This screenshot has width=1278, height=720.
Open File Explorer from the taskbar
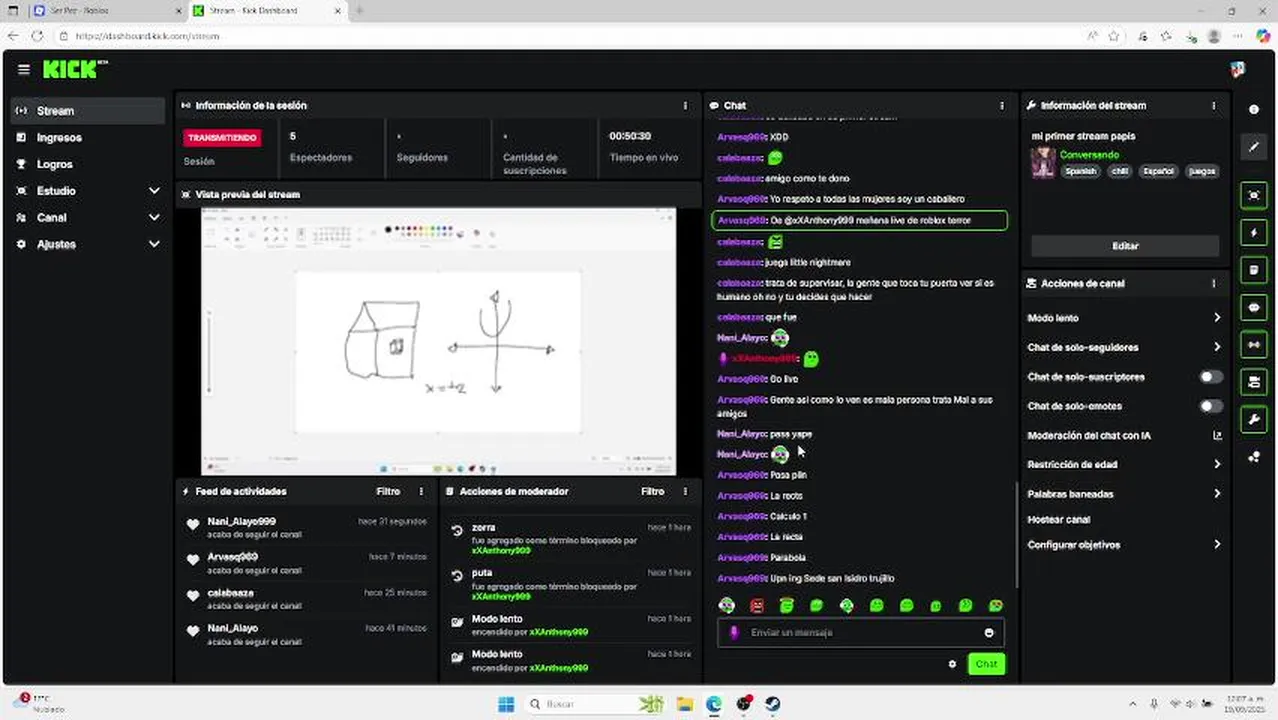[684, 704]
